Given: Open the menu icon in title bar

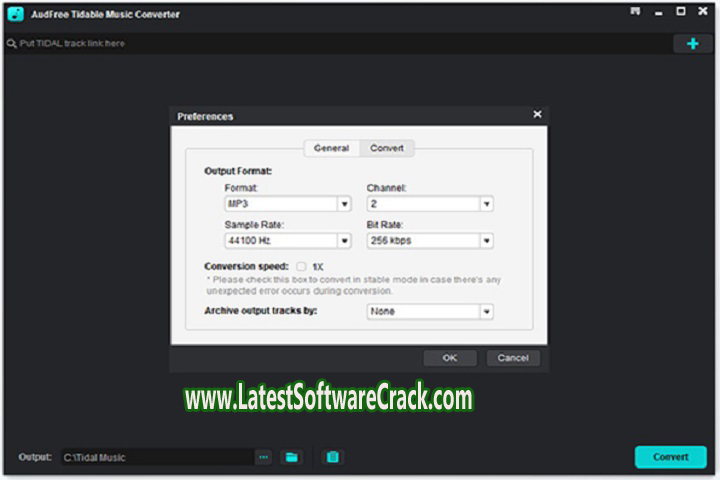Looking at the screenshot, I should pyautogui.click(x=635, y=11).
